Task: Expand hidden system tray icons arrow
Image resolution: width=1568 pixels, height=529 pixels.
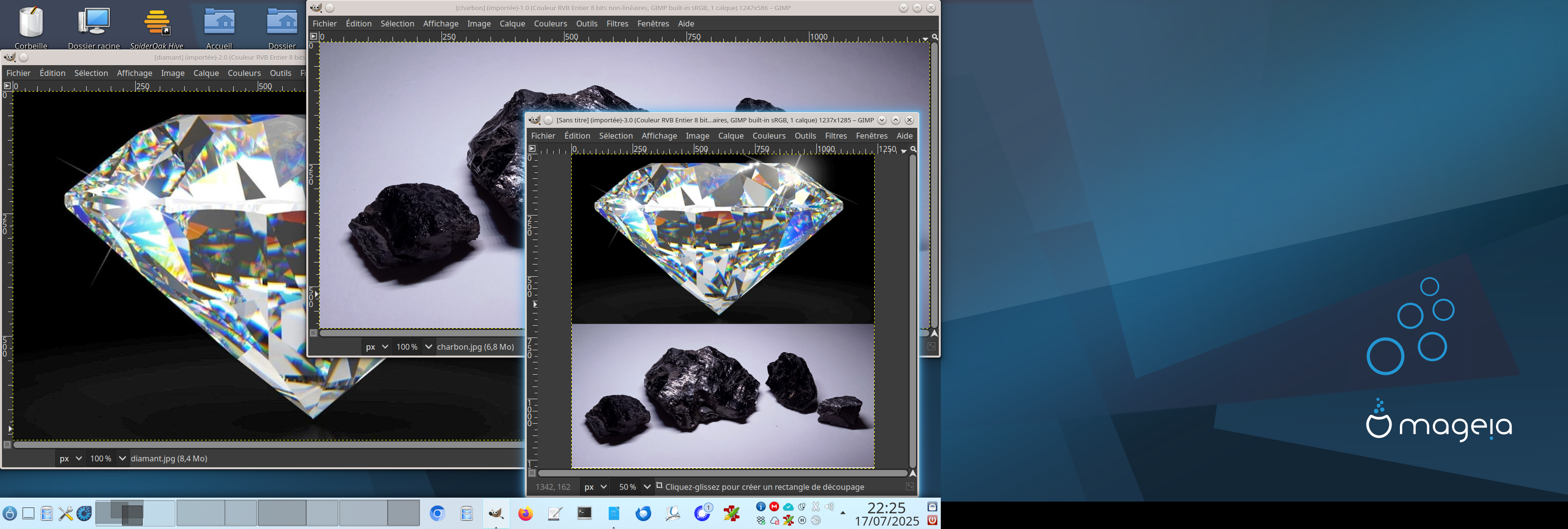Action: [843, 513]
